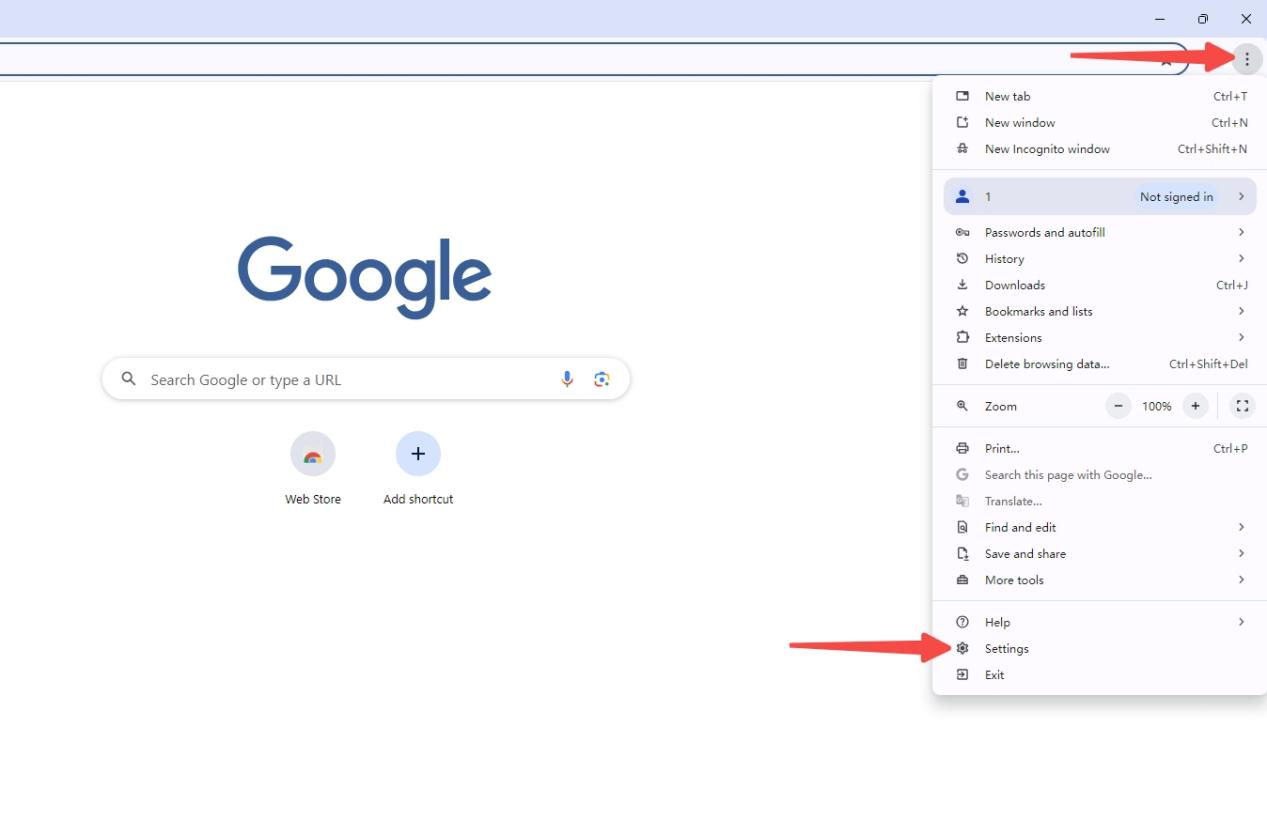Click the Settings gear icon
This screenshot has width=1267, height=835.
[962, 649]
